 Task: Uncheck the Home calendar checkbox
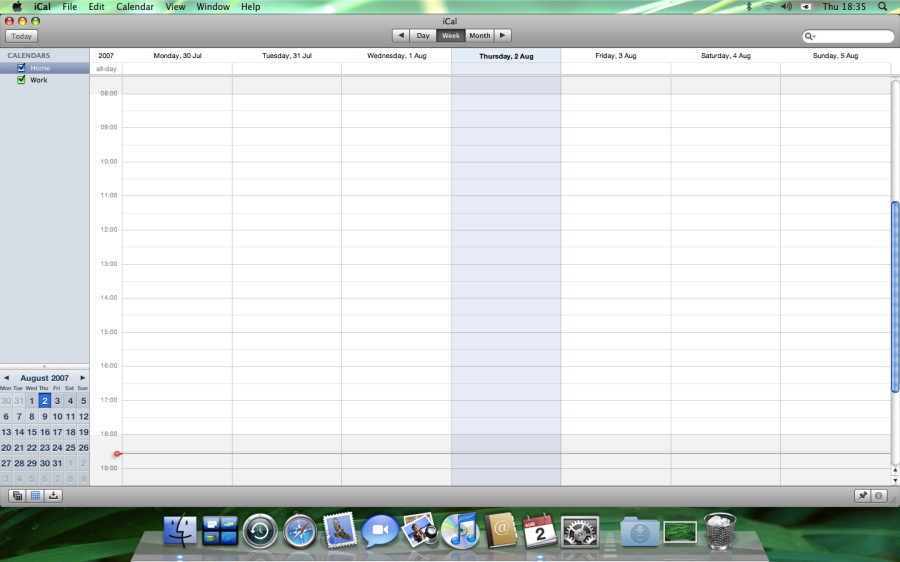click(x=21, y=68)
